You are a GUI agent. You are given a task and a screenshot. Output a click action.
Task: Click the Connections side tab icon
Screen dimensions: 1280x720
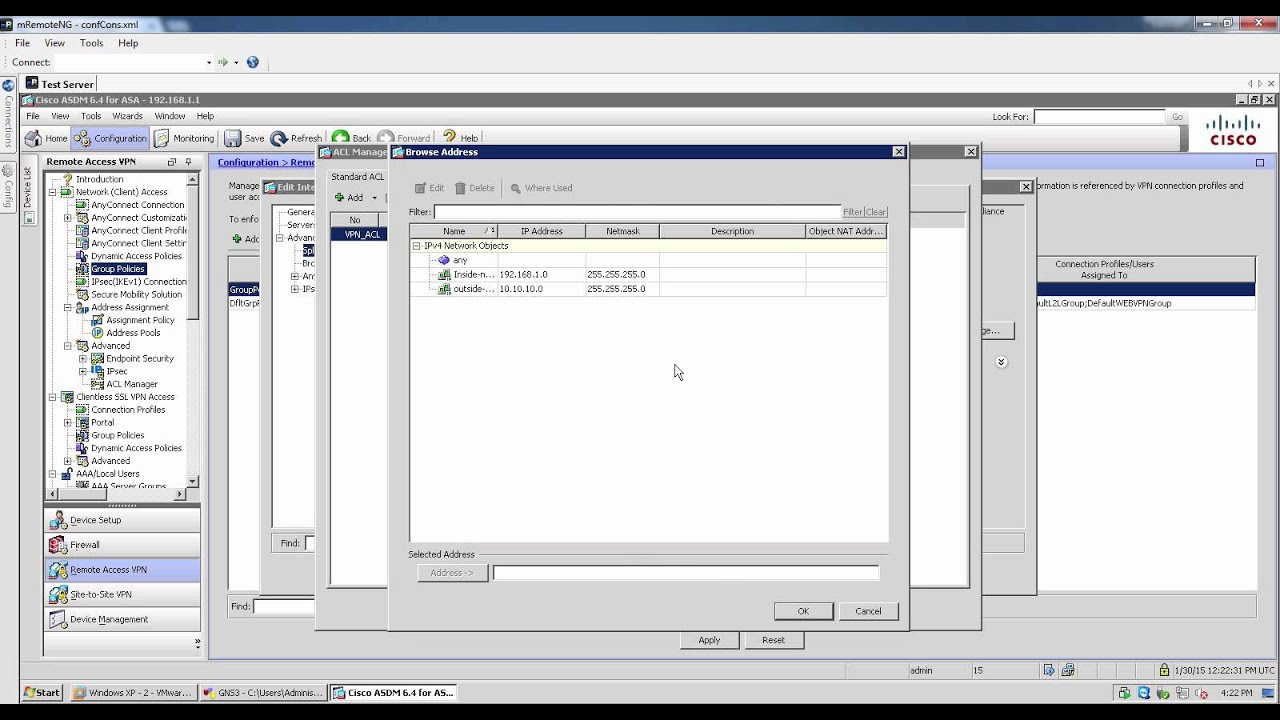point(8,86)
